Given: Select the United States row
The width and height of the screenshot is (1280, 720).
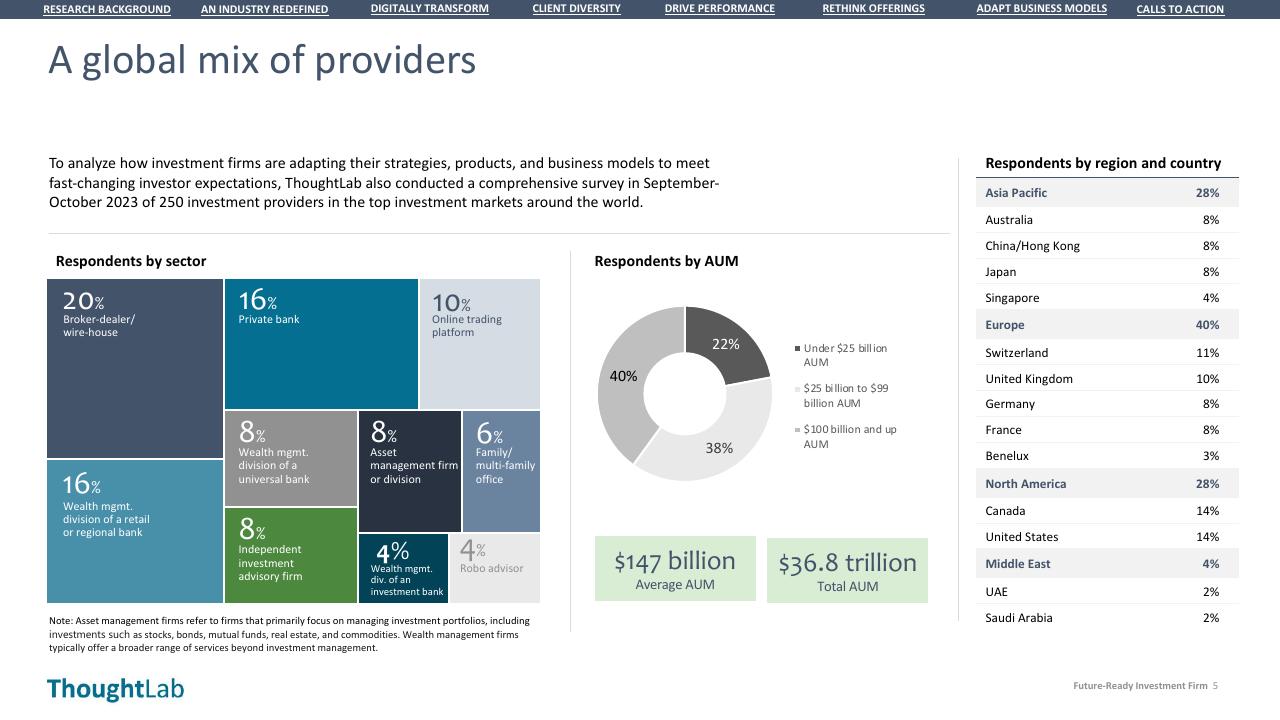Looking at the screenshot, I should (x=1107, y=537).
